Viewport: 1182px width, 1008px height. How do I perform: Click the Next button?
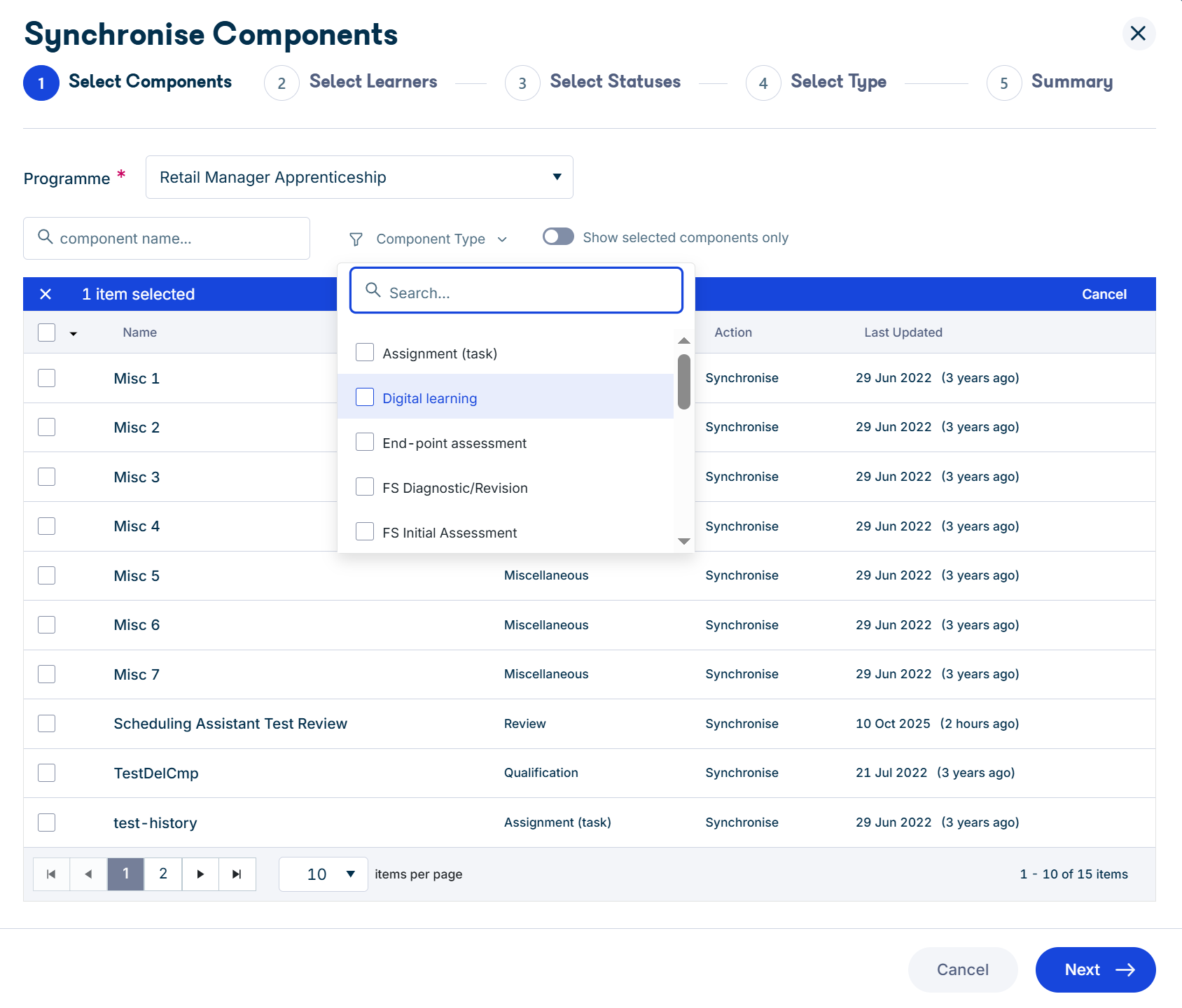click(1096, 969)
